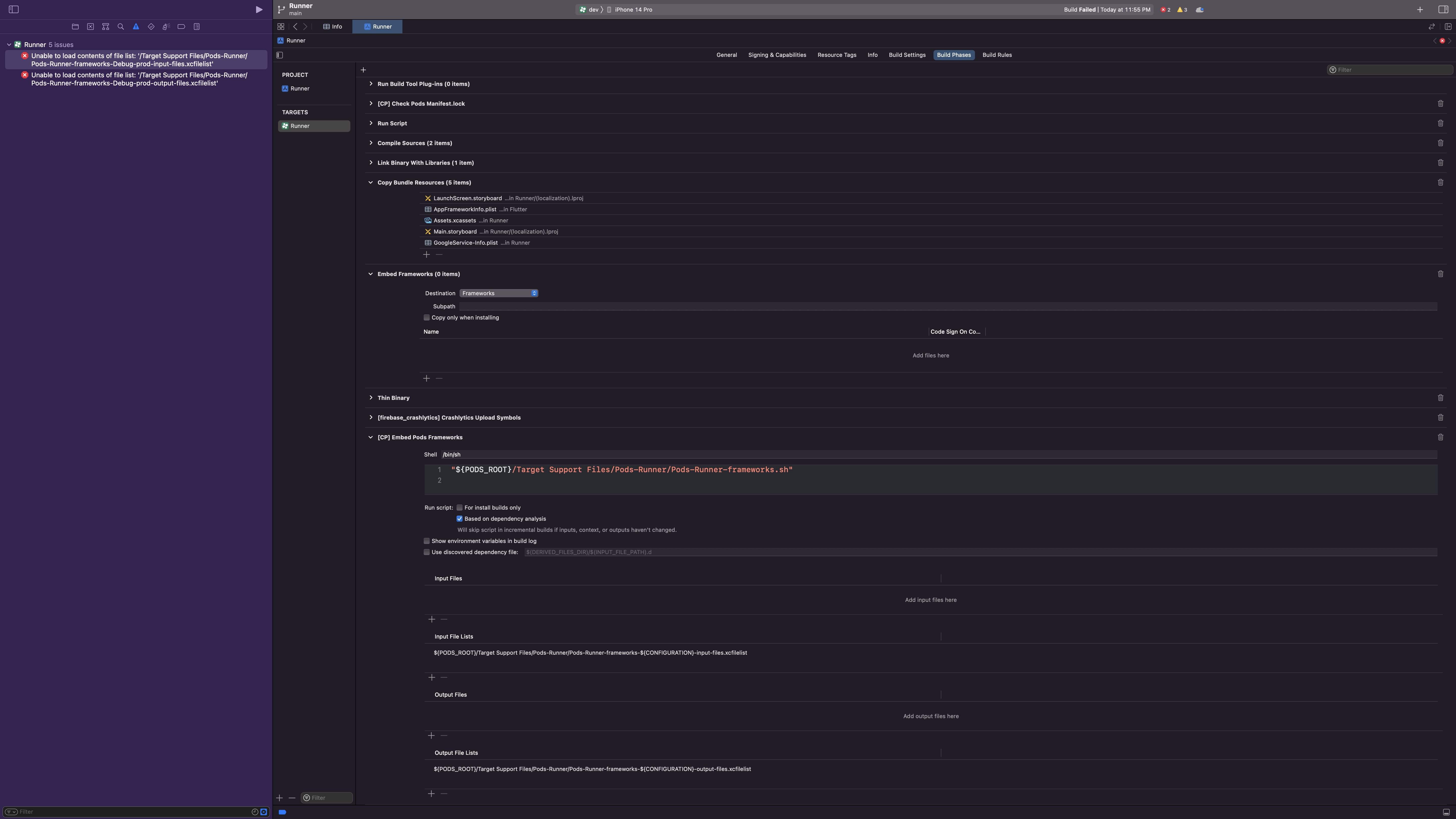Image resolution: width=1456 pixels, height=819 pixels.
Task: Delete the Thin Binary build phase
Action: (x=1440, y=398)
